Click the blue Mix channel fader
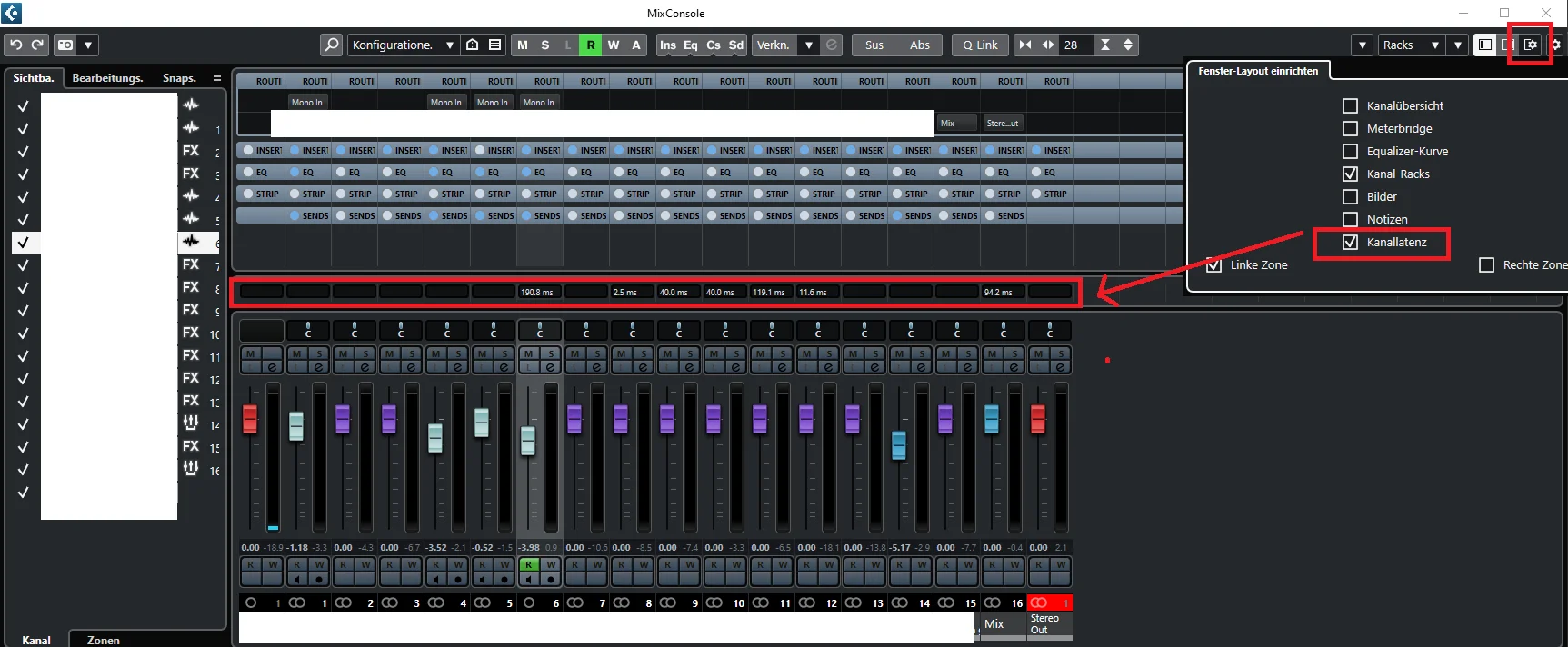Image resolution: width=1568 pixels, height=647 pixels. (x=991, y=419)
